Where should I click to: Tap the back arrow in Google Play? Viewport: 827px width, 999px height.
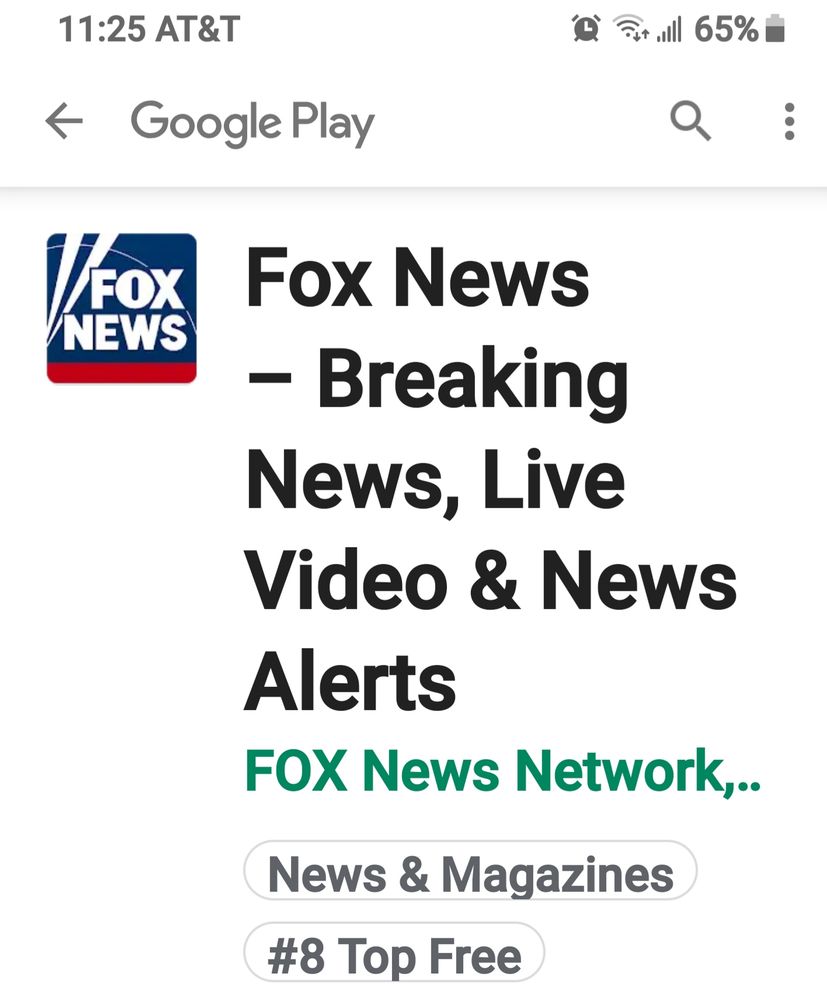(x=64, y=121)
